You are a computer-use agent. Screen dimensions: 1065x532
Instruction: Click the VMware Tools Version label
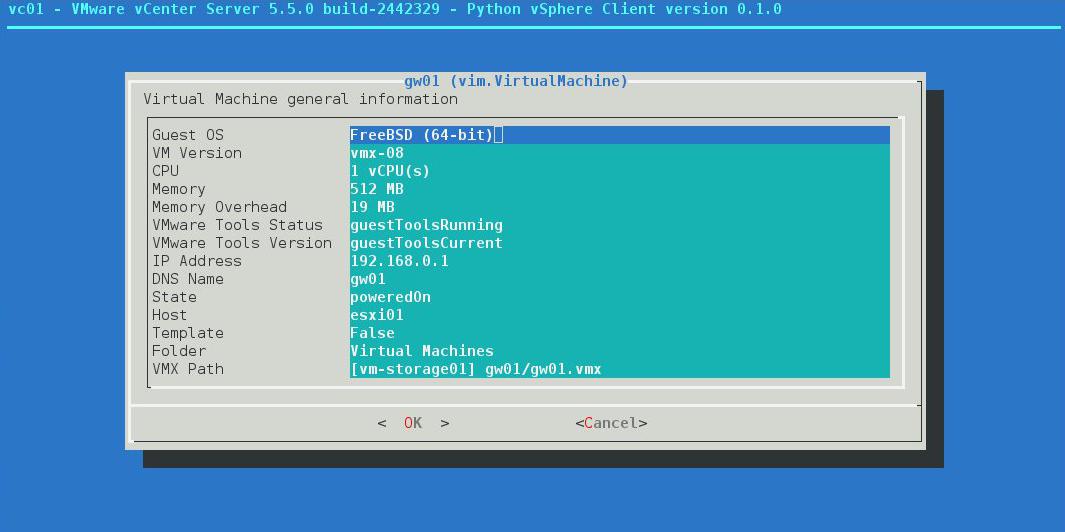pos(242,243)
